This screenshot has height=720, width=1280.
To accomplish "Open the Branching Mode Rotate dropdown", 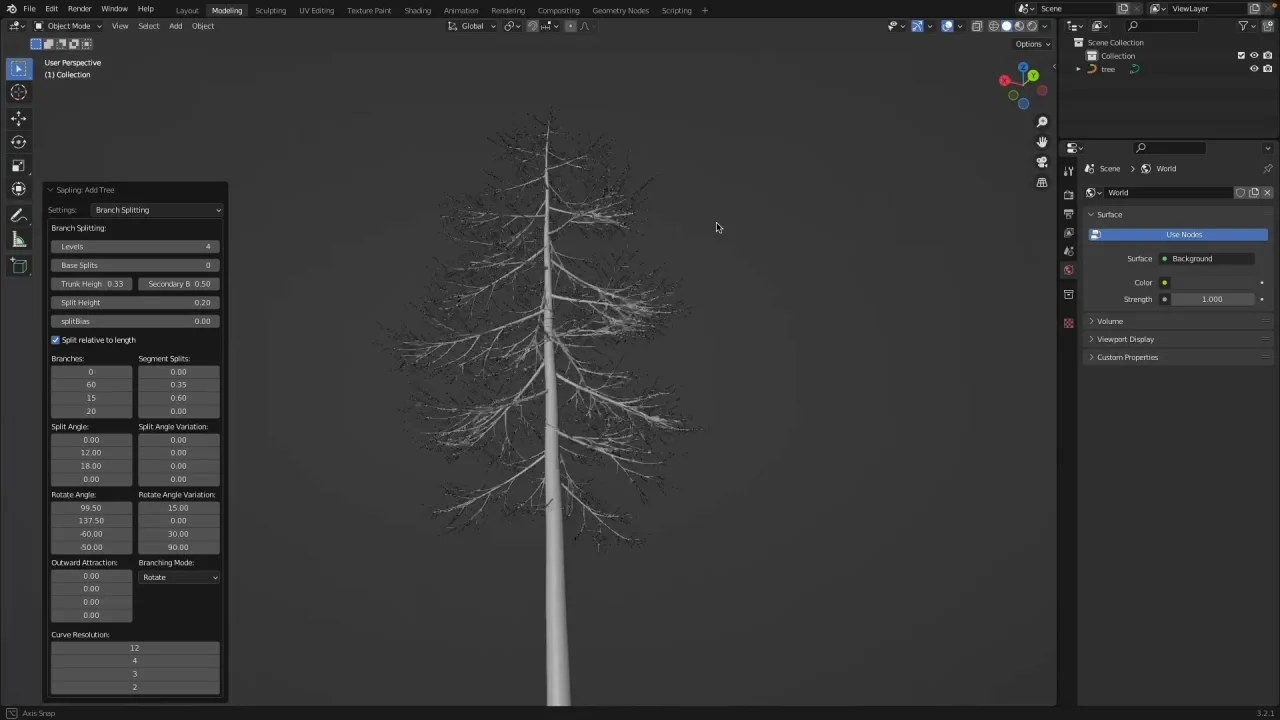I will (x=179, y=577).
